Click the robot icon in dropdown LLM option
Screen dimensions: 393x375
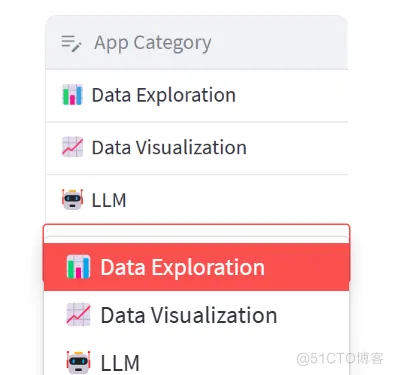click(x=78, y=362)
